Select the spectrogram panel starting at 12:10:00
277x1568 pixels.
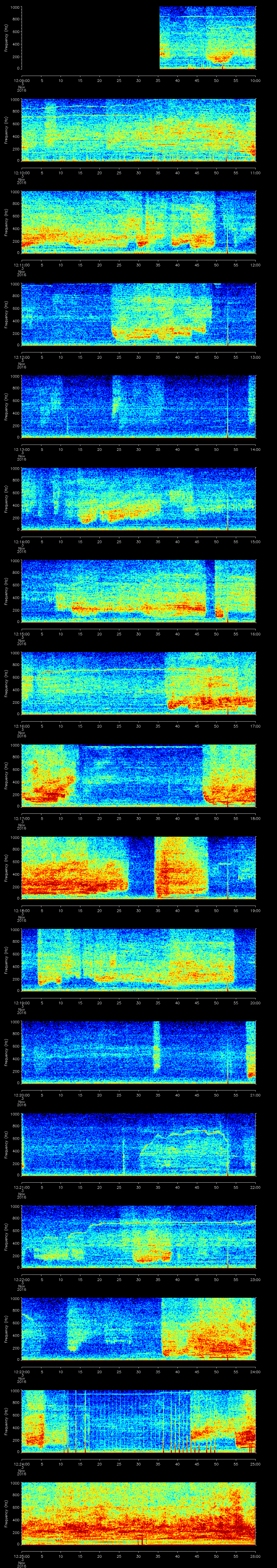(x=139, y=130)
